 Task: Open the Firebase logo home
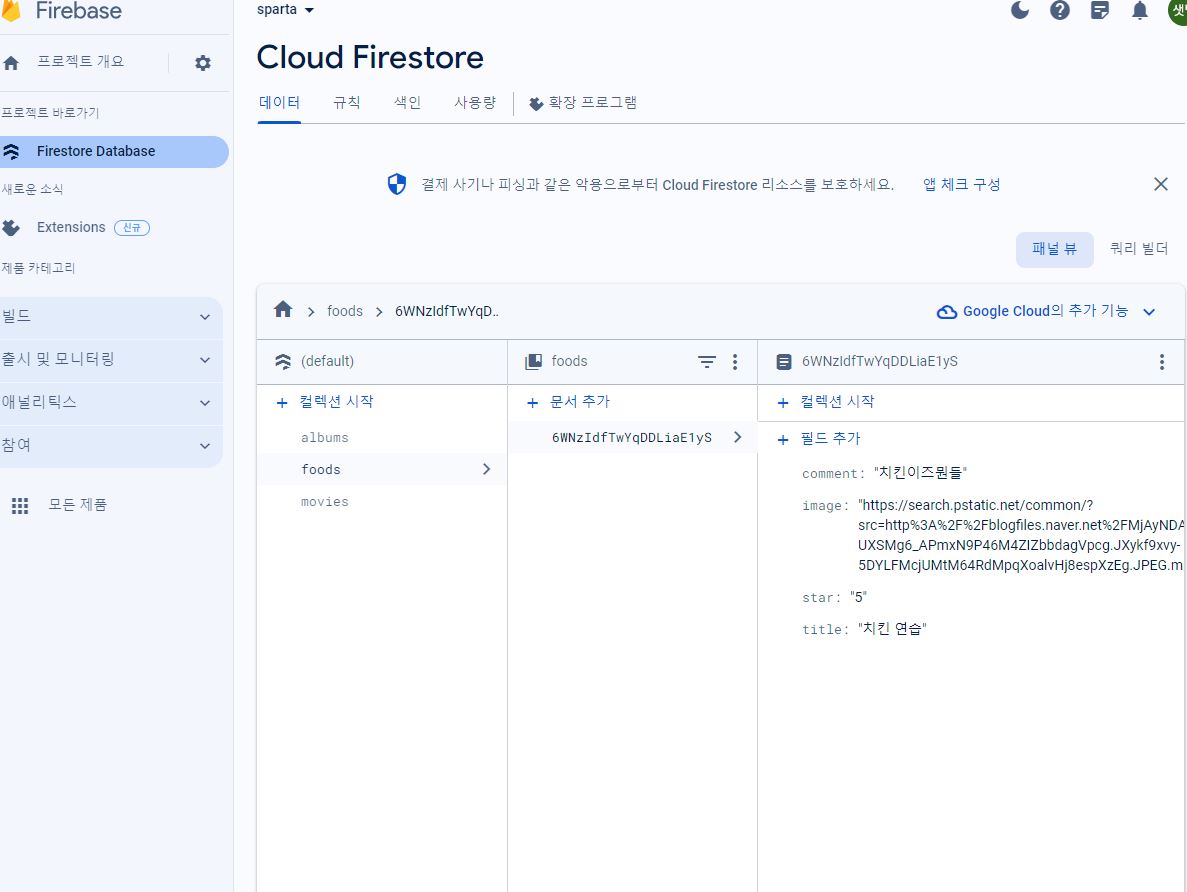tap(61, 11)
